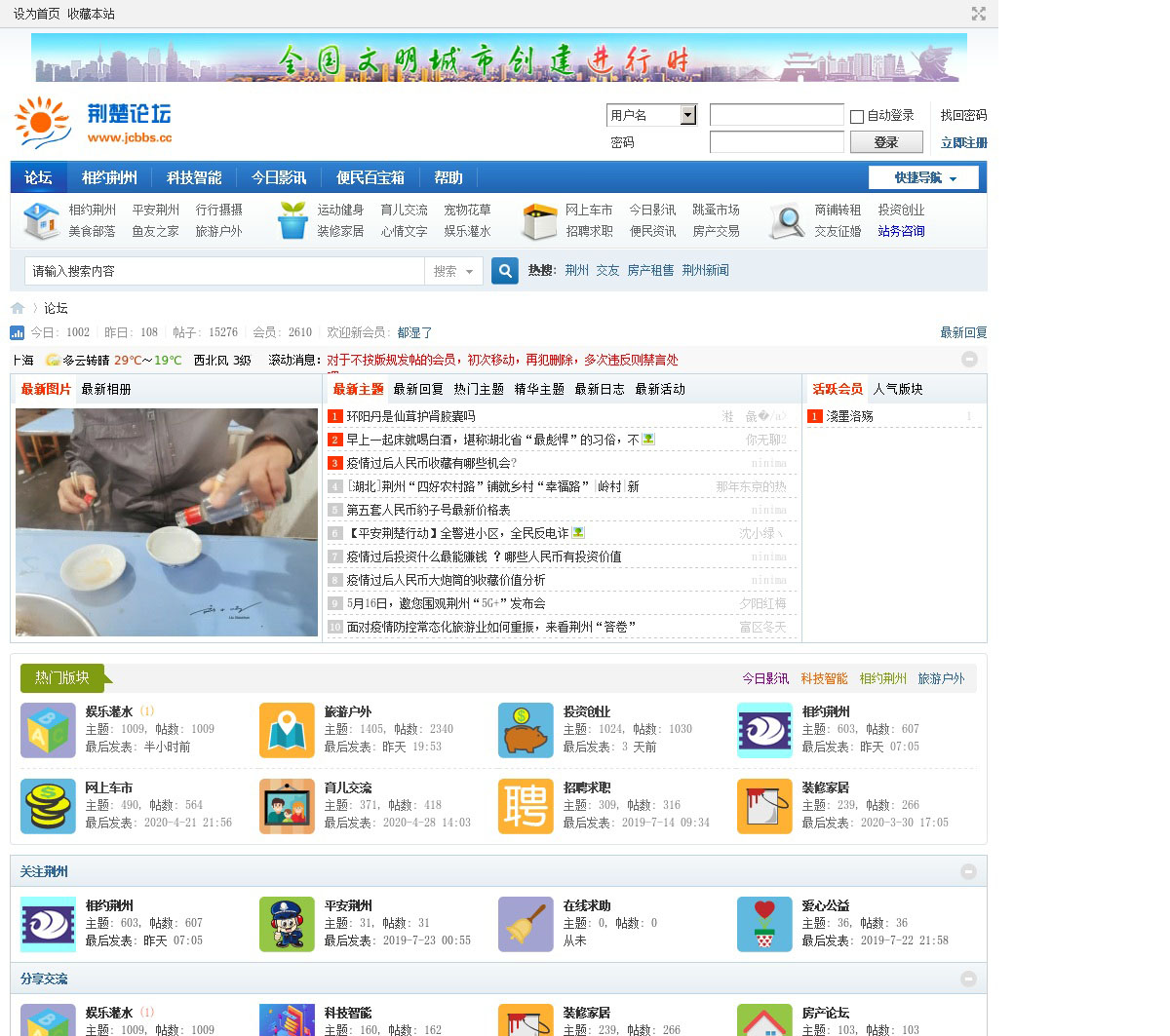Image resolution: width=1170 pixels, height=1036 pixels.
Task: Open 相约荆州 icon in 热门版块
Action: (x=764, y=730)
